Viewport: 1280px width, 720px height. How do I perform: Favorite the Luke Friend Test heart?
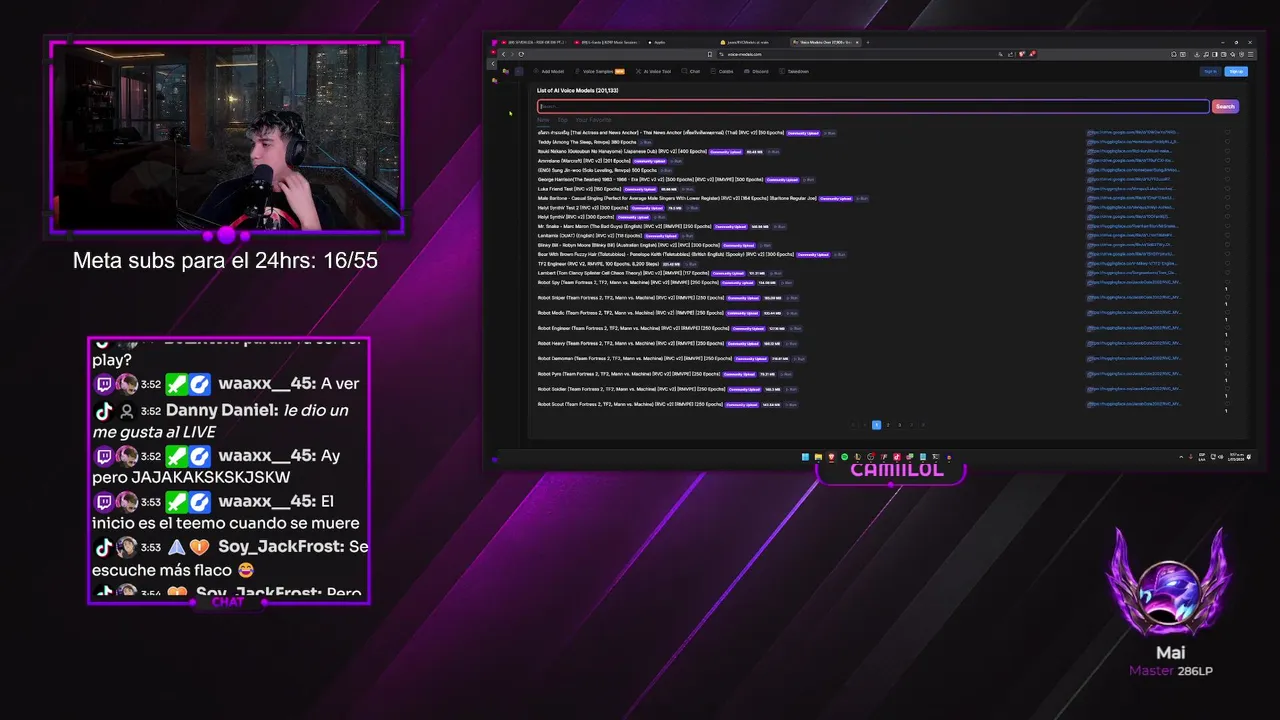click(x=1227, y=189)
